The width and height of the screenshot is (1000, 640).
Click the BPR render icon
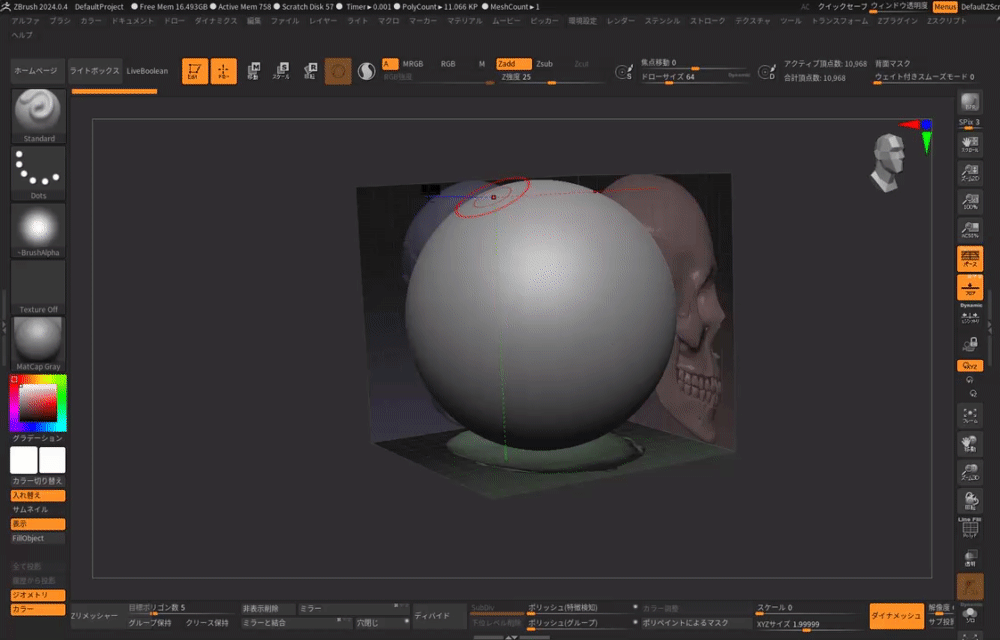[x=969, y=104]
